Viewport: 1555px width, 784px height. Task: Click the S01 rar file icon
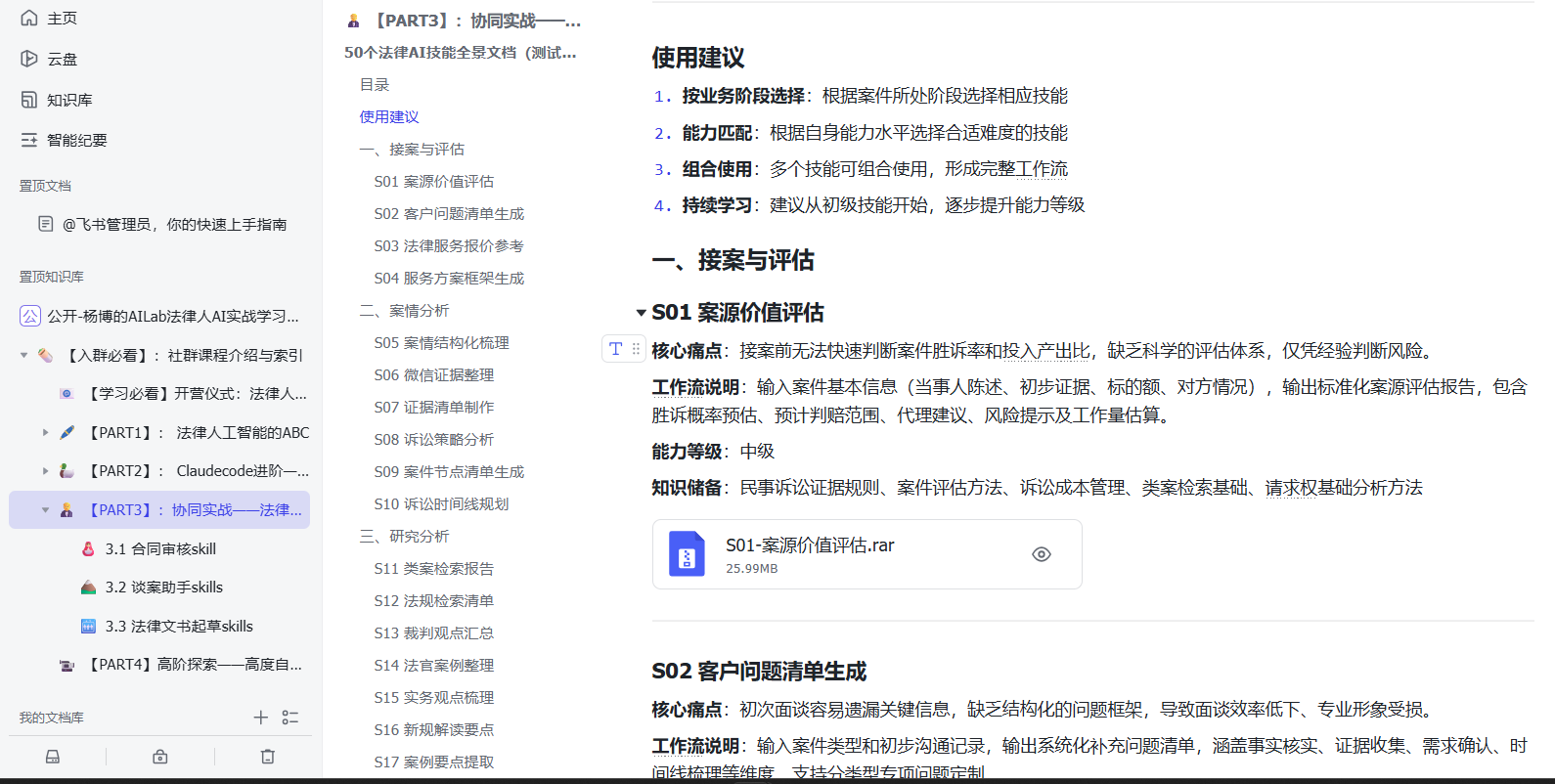point(687,554)
